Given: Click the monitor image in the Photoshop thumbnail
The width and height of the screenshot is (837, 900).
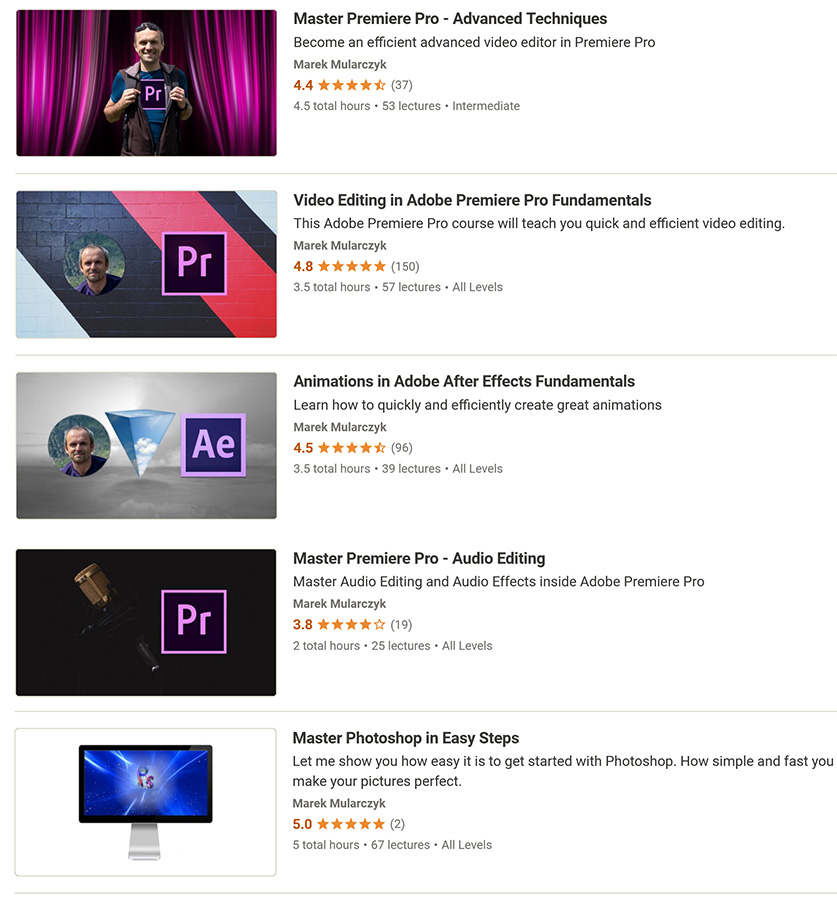Looking at the screenshot, I should (x=145, y=802).
